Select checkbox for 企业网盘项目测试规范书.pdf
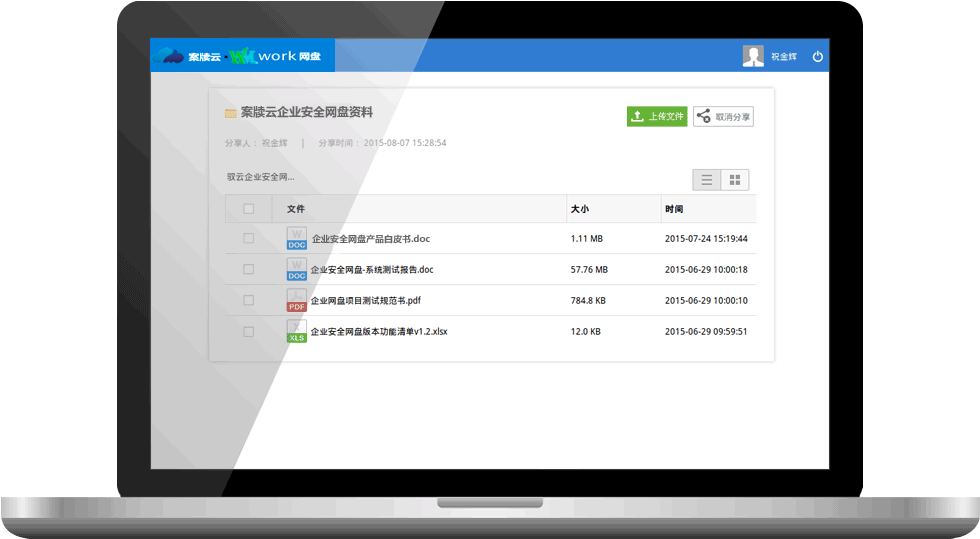 (x=249, y=300)
